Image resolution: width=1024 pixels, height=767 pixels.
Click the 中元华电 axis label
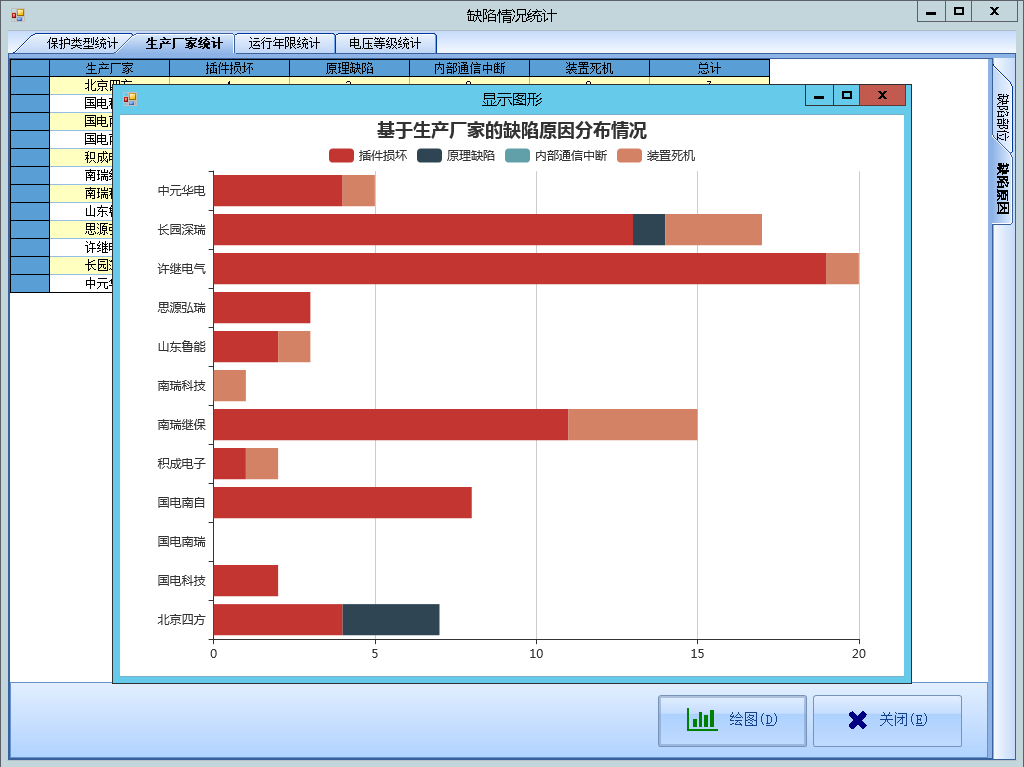tap(182, 191)
